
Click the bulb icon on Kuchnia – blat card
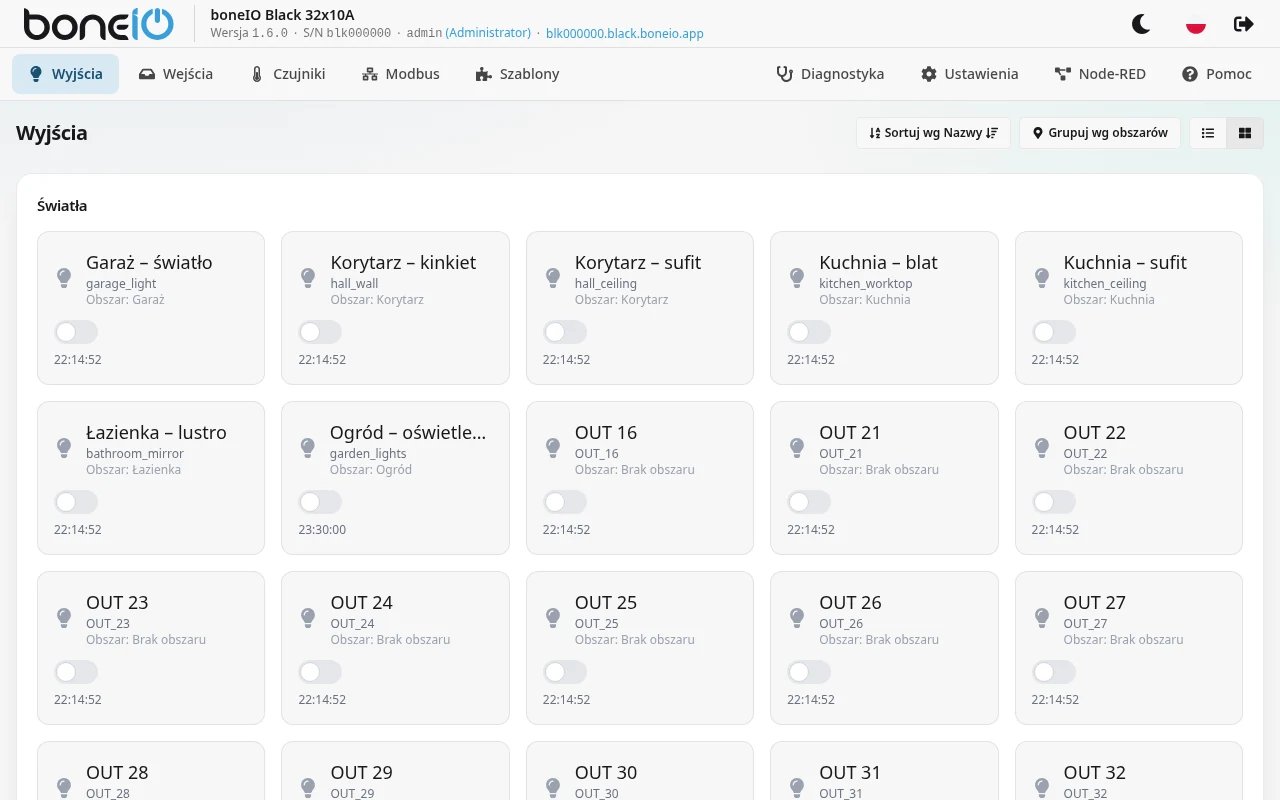797,277
